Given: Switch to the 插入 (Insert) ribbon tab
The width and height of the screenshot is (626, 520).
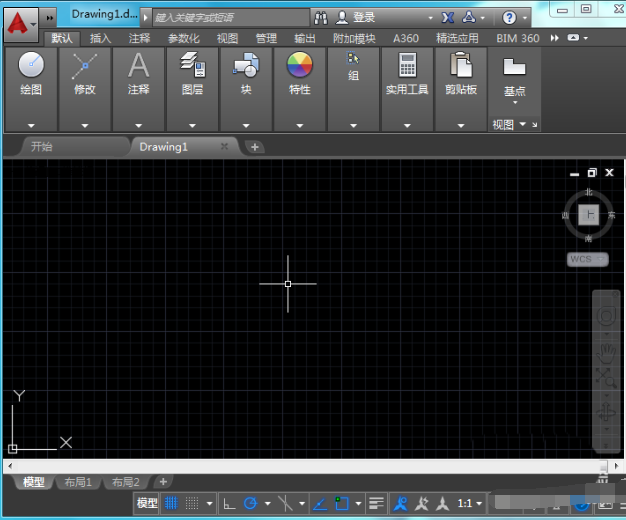Looking at the screenshot, I should pos(100,38).
